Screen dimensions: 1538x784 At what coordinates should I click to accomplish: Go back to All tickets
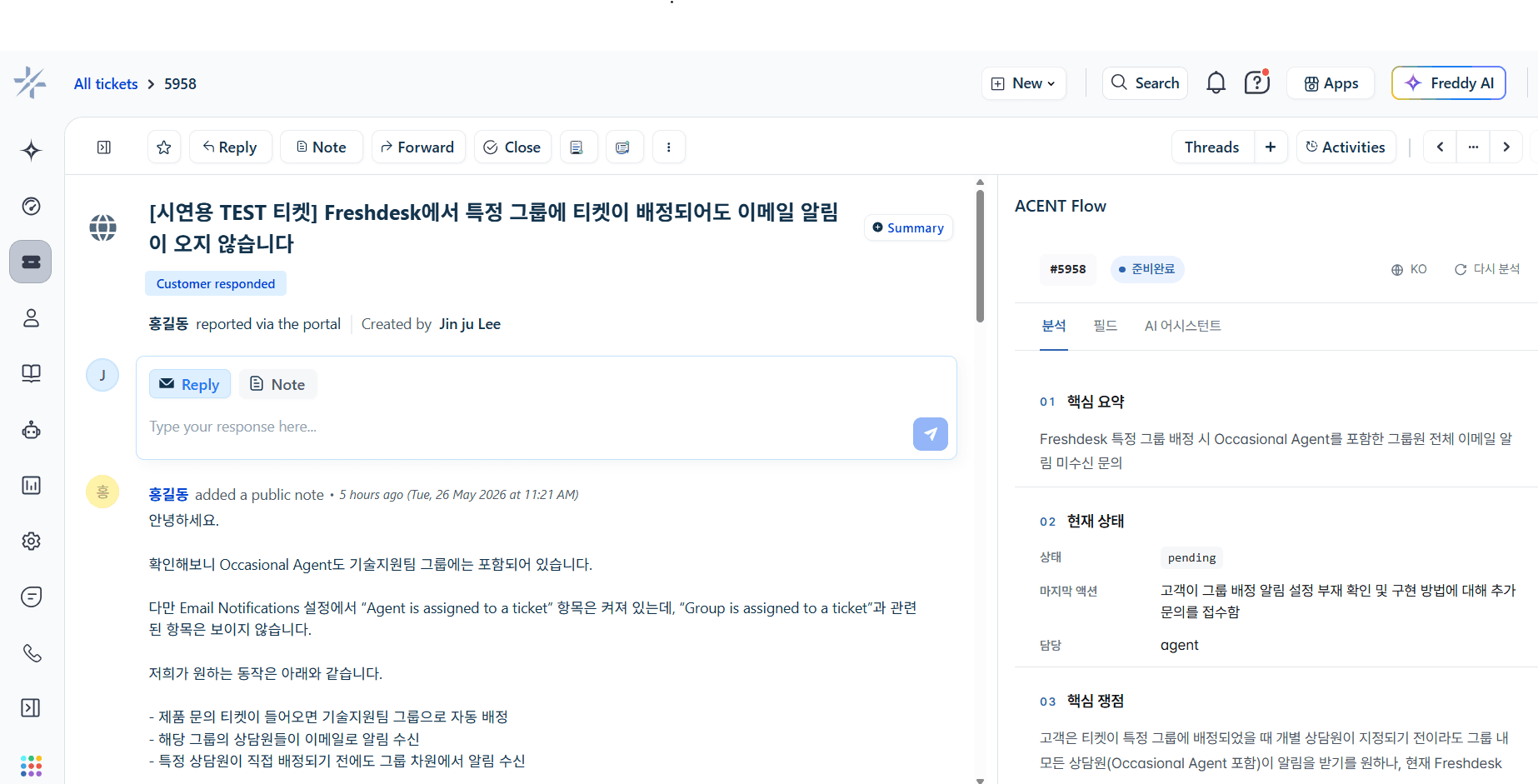(x=106, y=84)
